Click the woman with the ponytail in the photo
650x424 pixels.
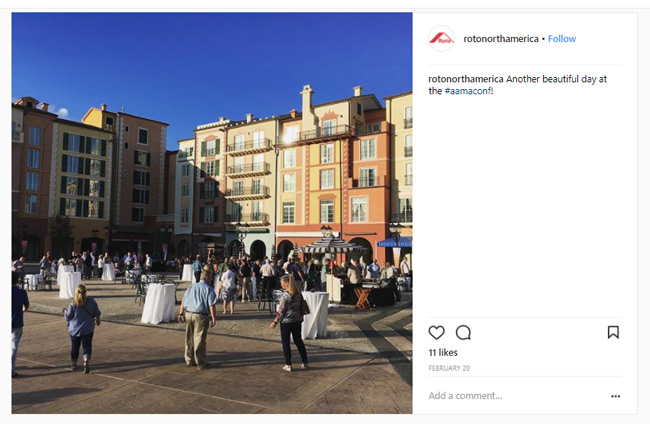coord(291,322)
